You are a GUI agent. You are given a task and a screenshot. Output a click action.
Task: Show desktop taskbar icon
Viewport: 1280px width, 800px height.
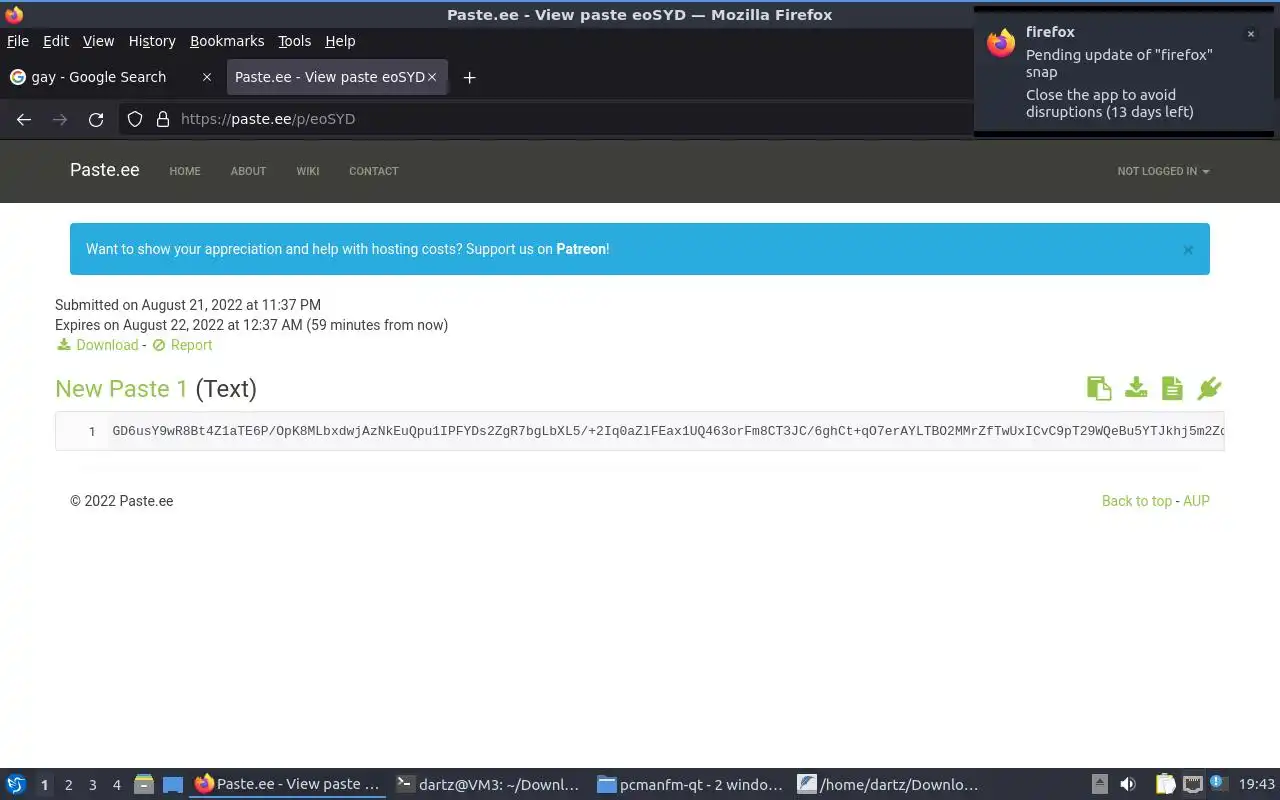point(173,785)
